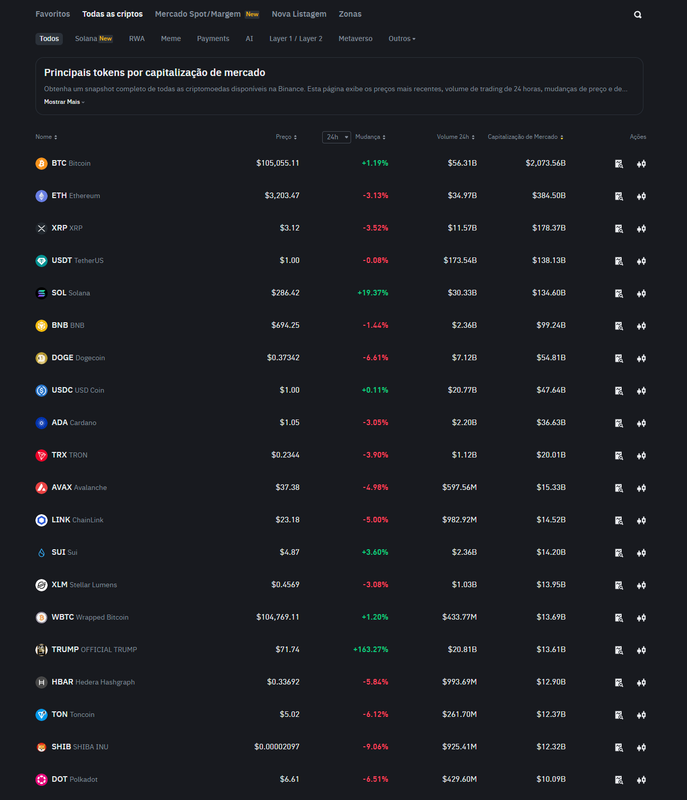Click trade icon in TRX row
This screenshot has height=800, width=687.
[x=642, y=456]
